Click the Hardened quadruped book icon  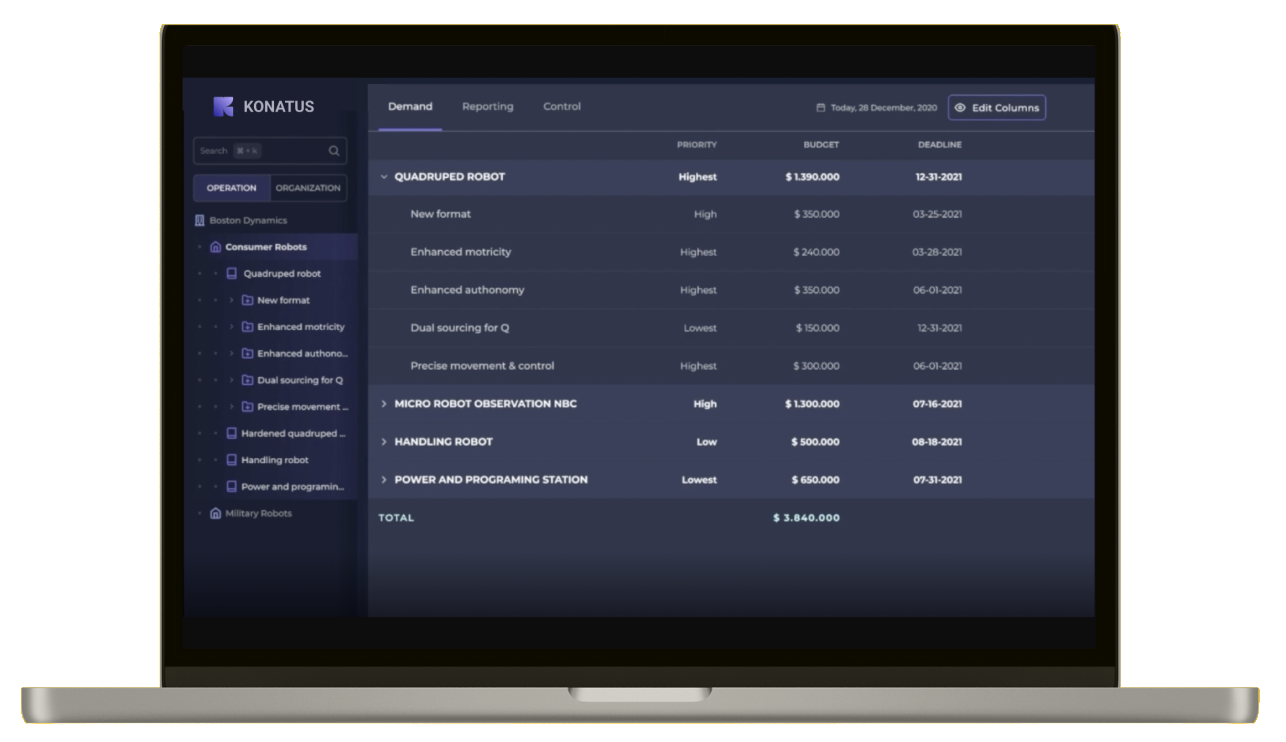tap(232, 434)
